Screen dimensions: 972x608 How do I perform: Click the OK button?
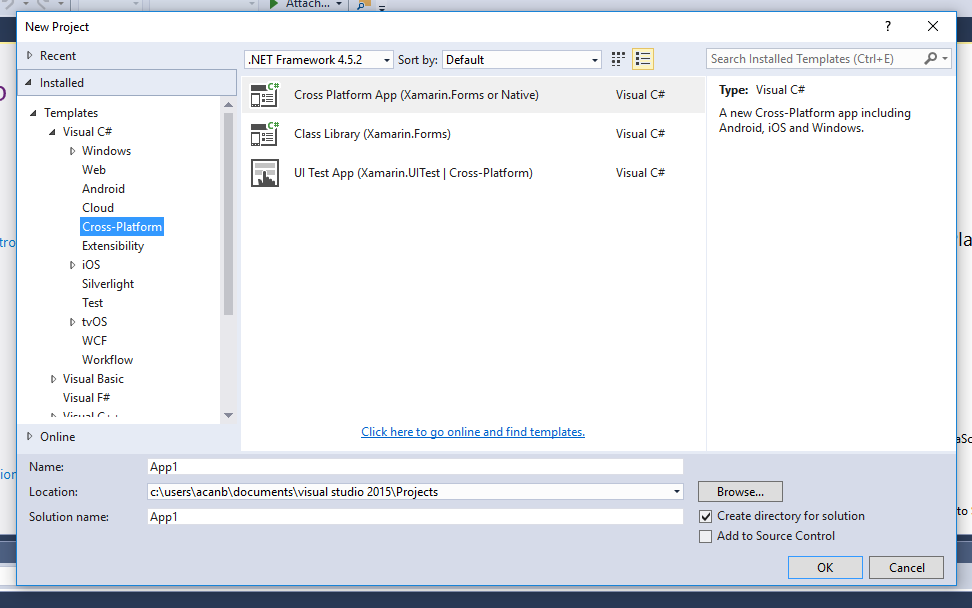[825, 568]
